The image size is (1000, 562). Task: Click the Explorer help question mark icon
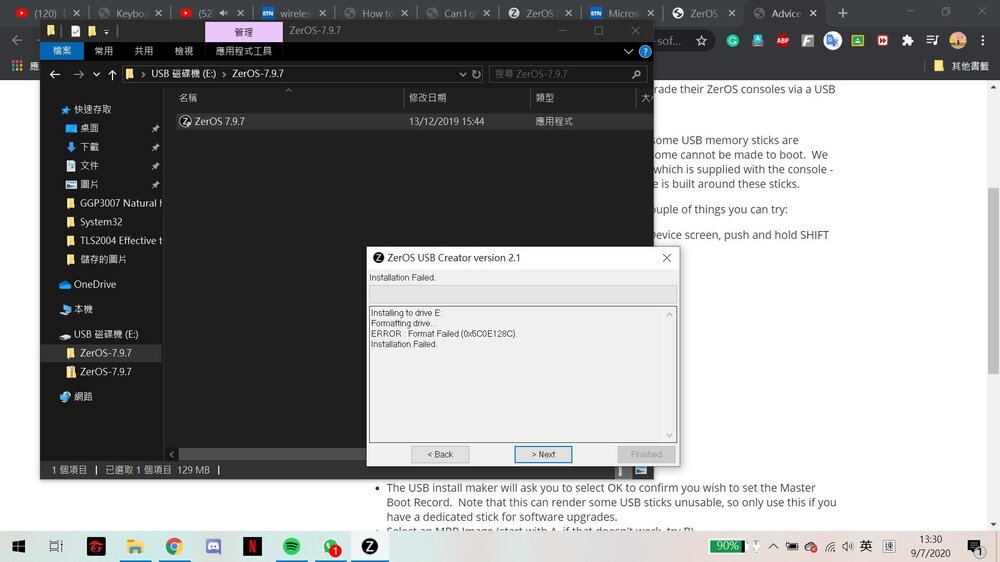pos(645,51)
